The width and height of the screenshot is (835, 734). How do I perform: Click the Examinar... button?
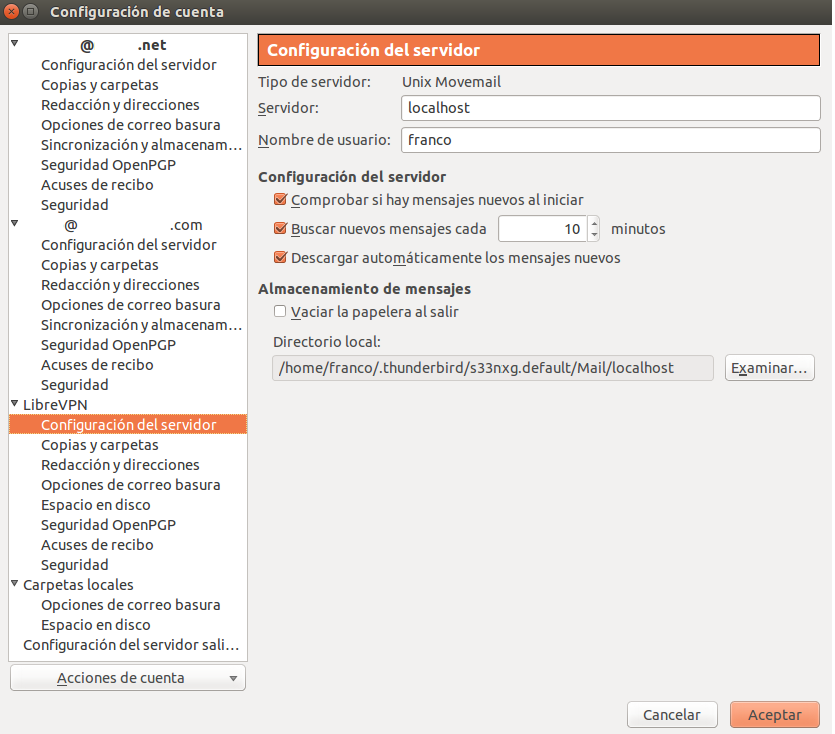[769, 368]
